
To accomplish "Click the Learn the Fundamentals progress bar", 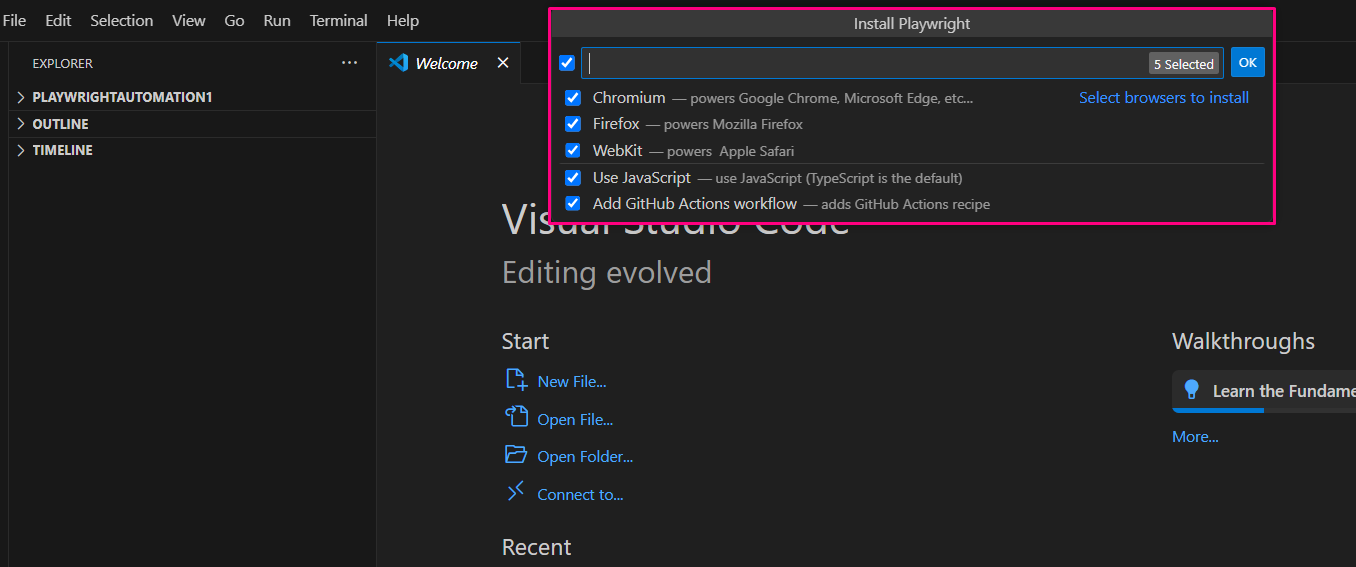I will (1264, 410).
